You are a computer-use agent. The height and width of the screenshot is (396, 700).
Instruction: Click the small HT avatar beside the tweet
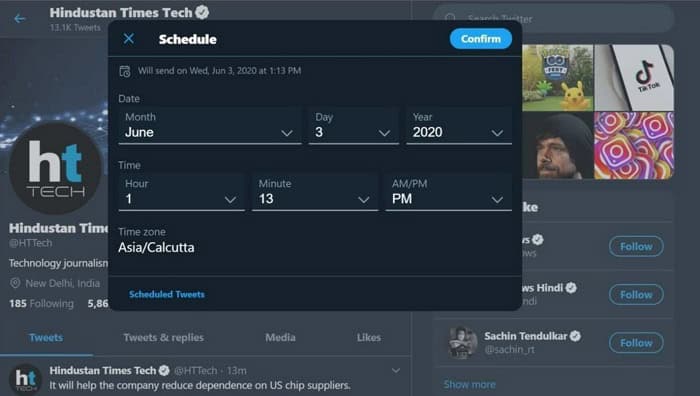click(25, 379)
